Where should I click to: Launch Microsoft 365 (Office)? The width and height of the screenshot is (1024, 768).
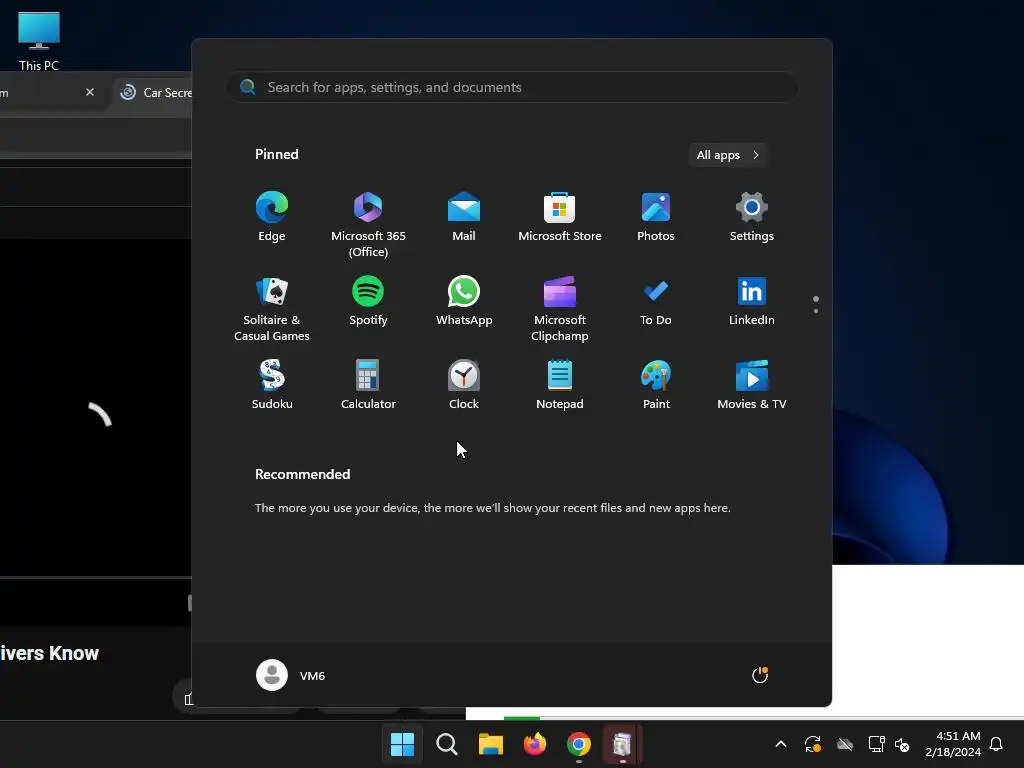[368, 225]
